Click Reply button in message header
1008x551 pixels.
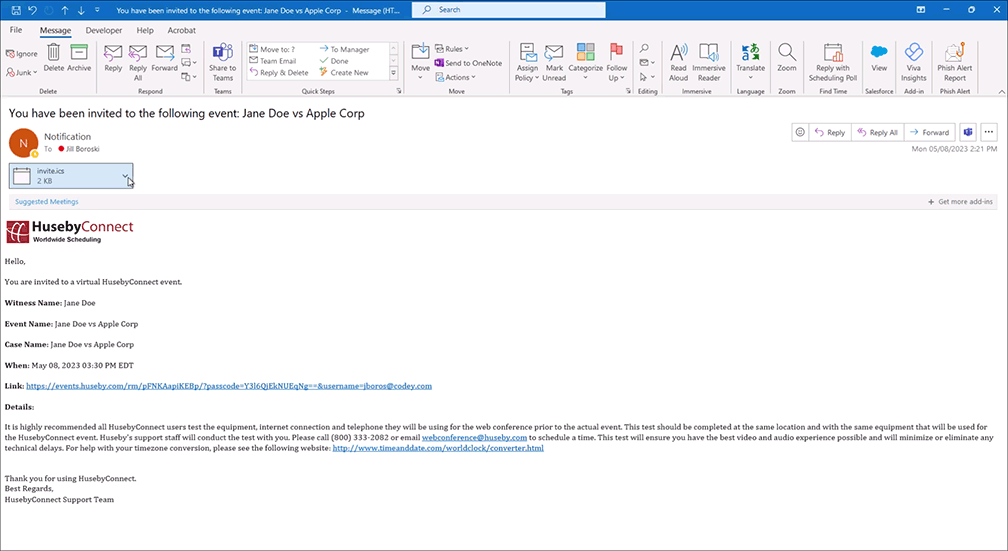click(830, 132)
